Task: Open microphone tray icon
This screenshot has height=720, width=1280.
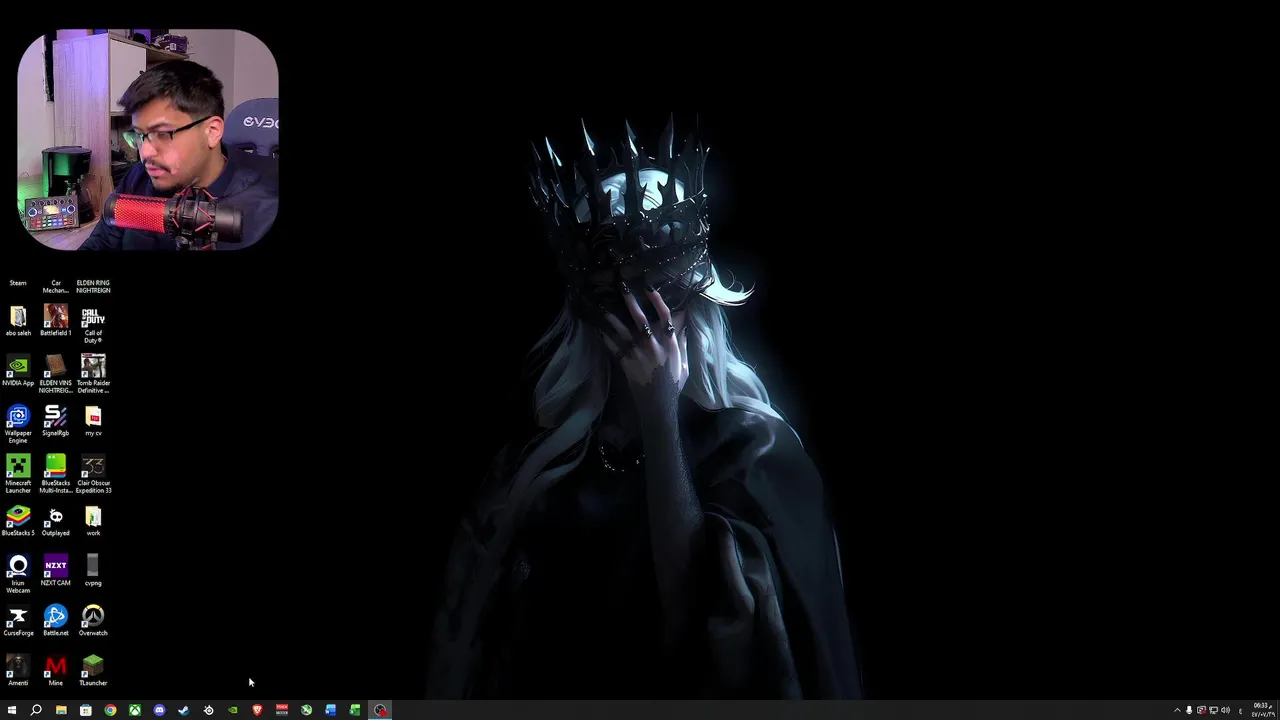Action: point(1189,710)
